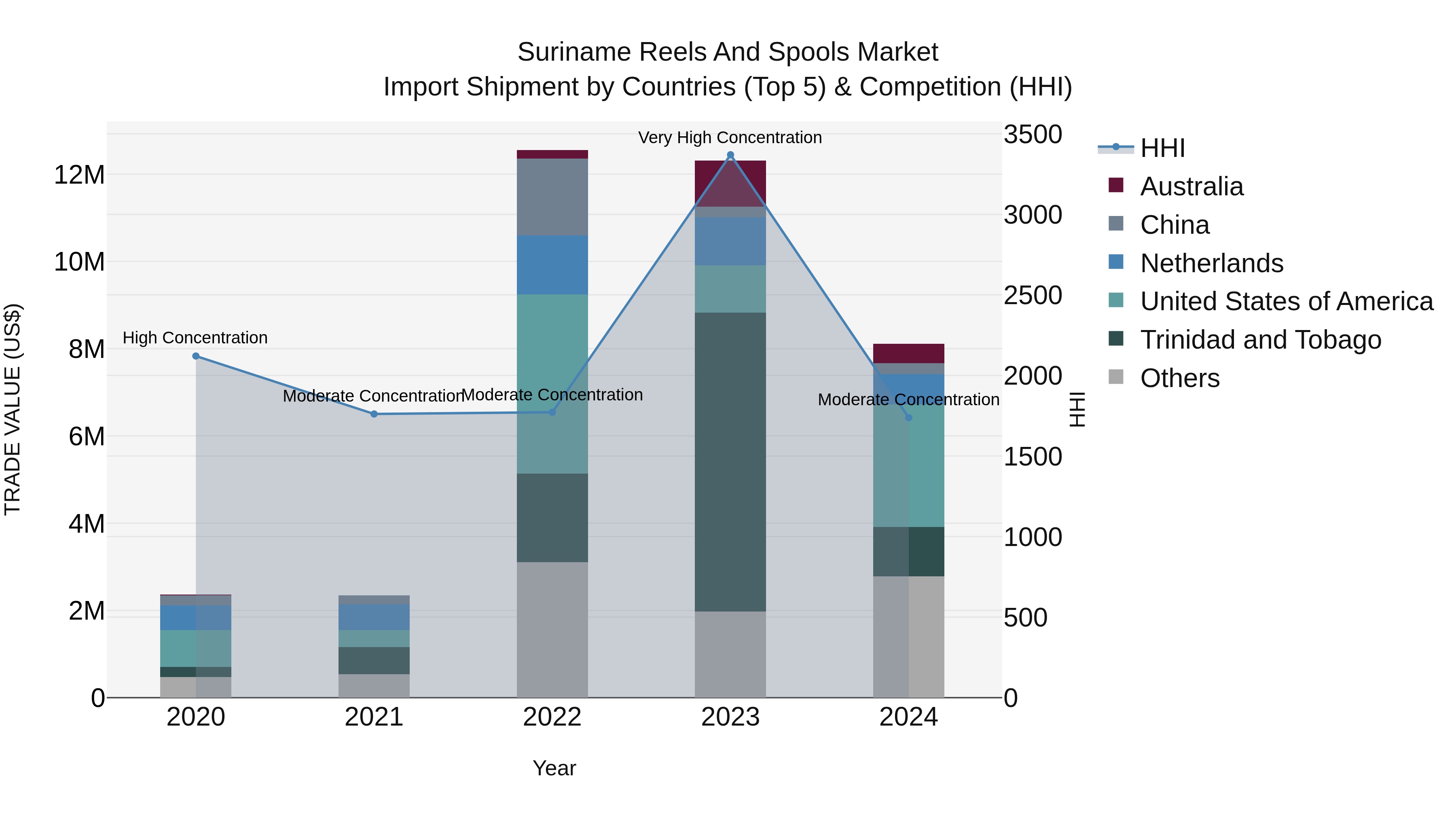Click the Trinidad and Tobago dark green swatch
1456x819 pixels.
click(x=1116, y=339)
